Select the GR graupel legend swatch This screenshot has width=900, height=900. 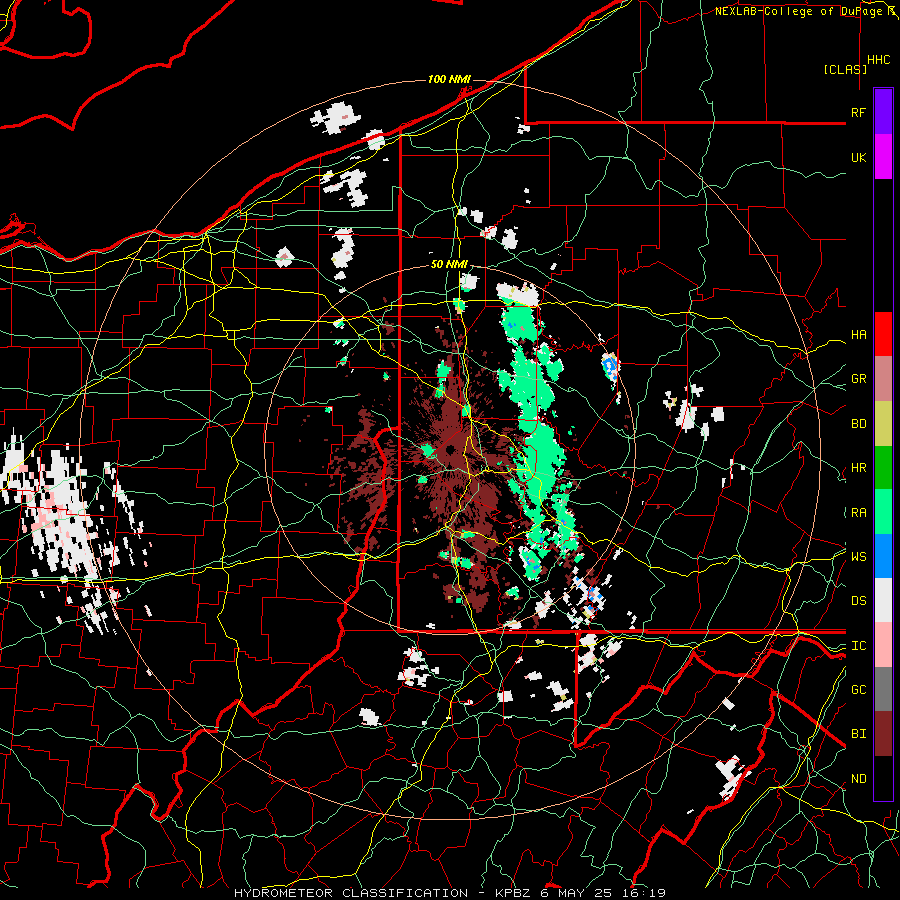click(883, 379)
